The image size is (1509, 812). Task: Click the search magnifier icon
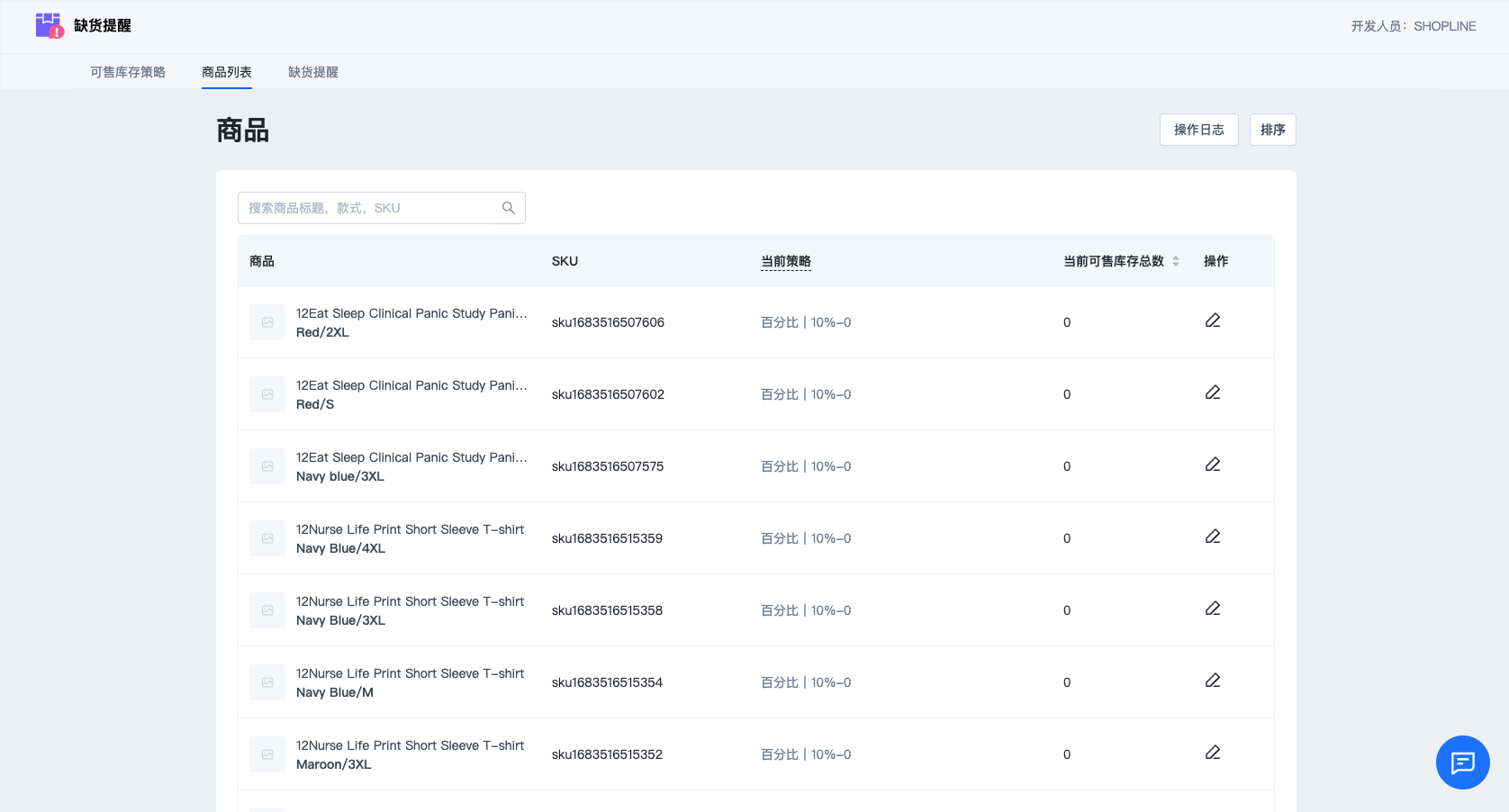509,208
